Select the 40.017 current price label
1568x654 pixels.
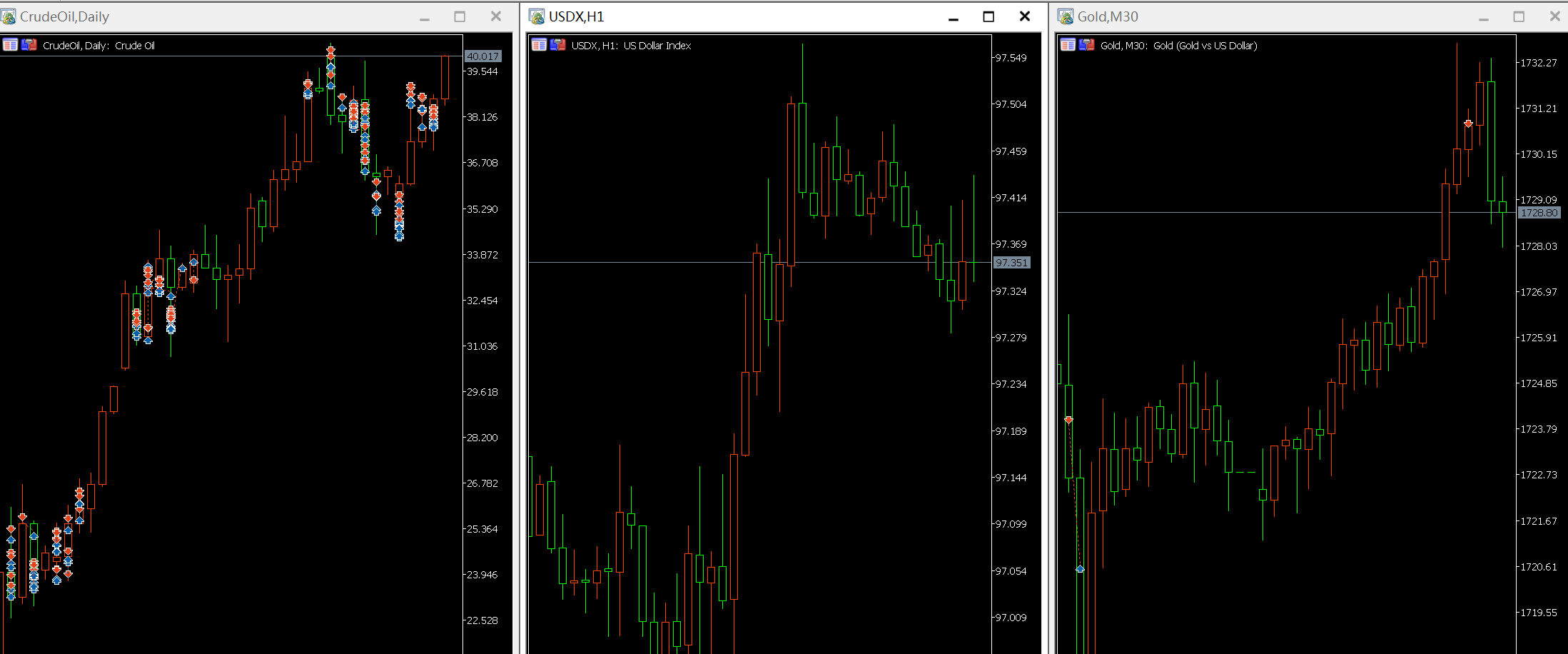click(483, 56)
